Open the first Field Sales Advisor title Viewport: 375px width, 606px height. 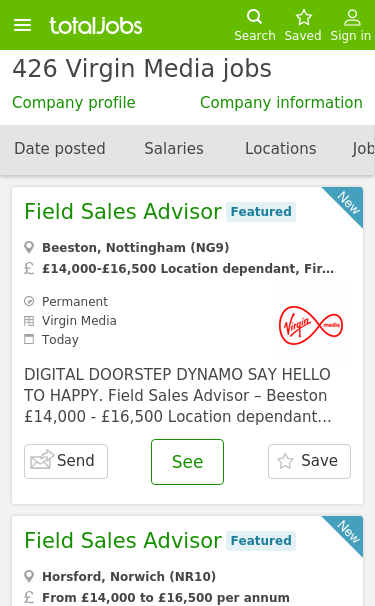123,212
